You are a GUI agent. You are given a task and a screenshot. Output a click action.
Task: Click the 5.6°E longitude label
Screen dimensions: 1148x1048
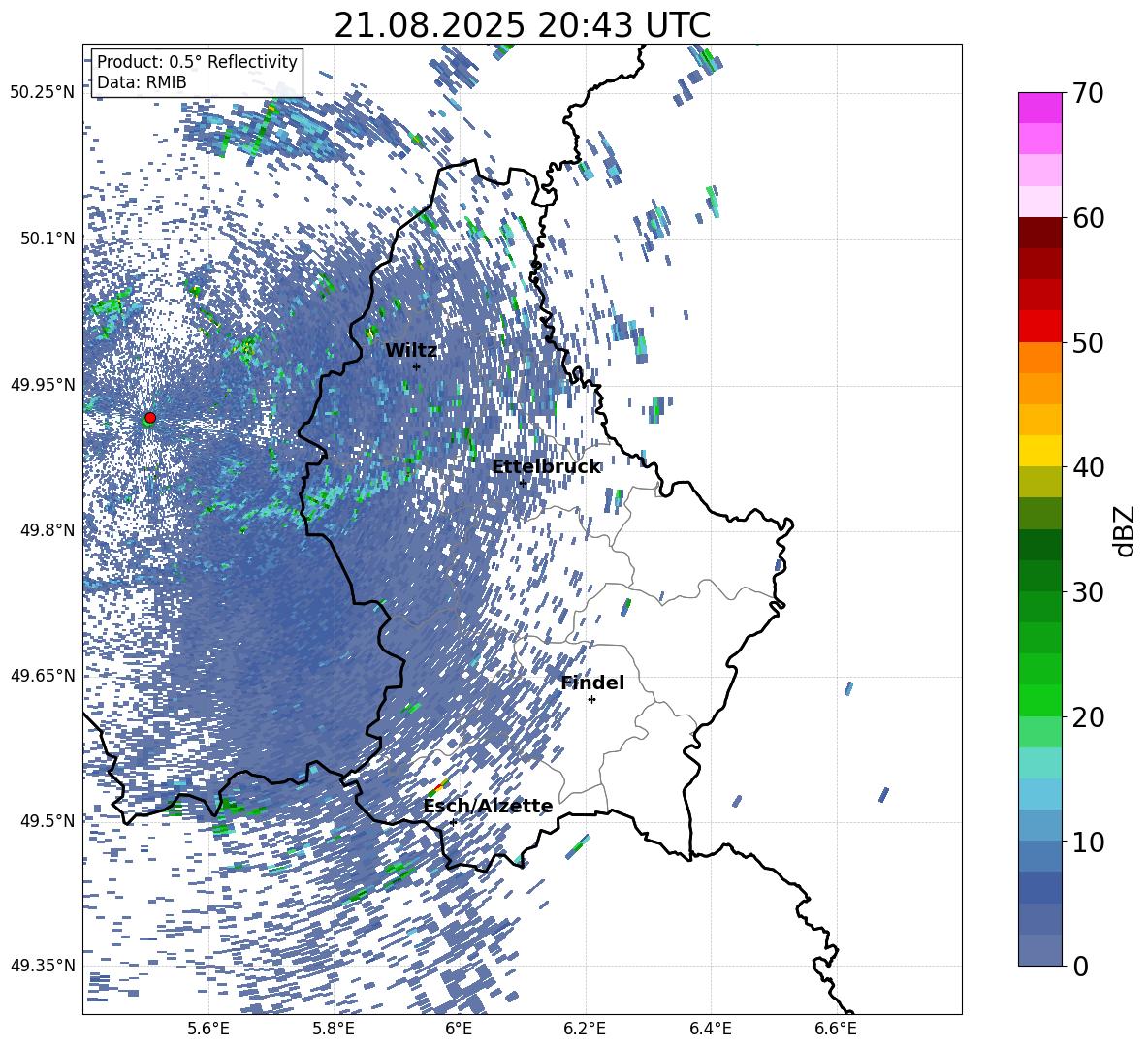(x=208, y=1029)
